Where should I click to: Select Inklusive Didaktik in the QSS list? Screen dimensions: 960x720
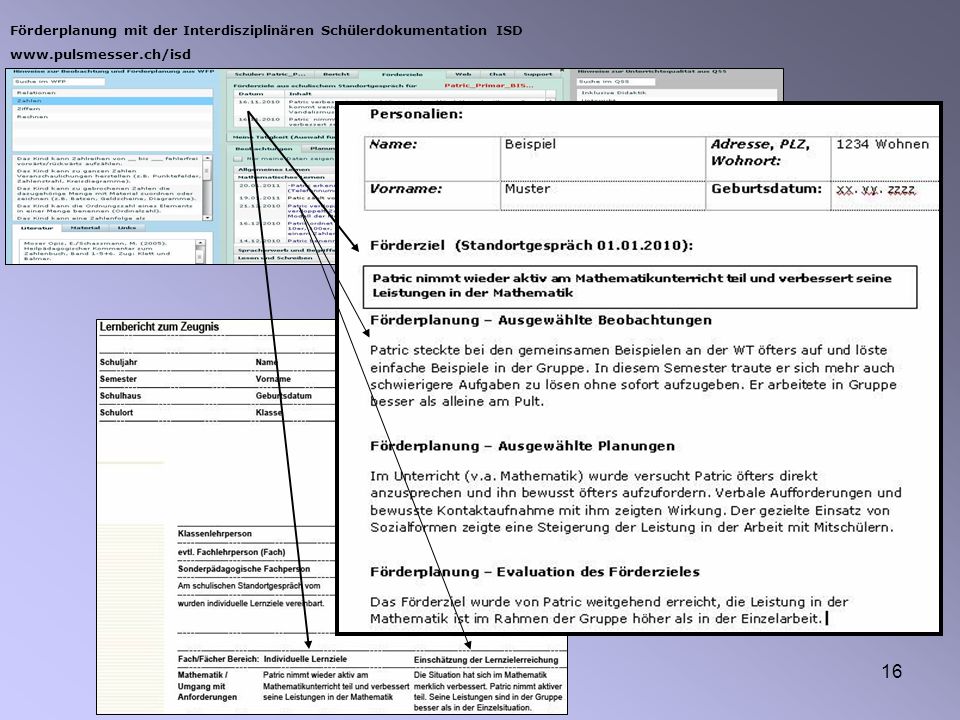[677, 92]
